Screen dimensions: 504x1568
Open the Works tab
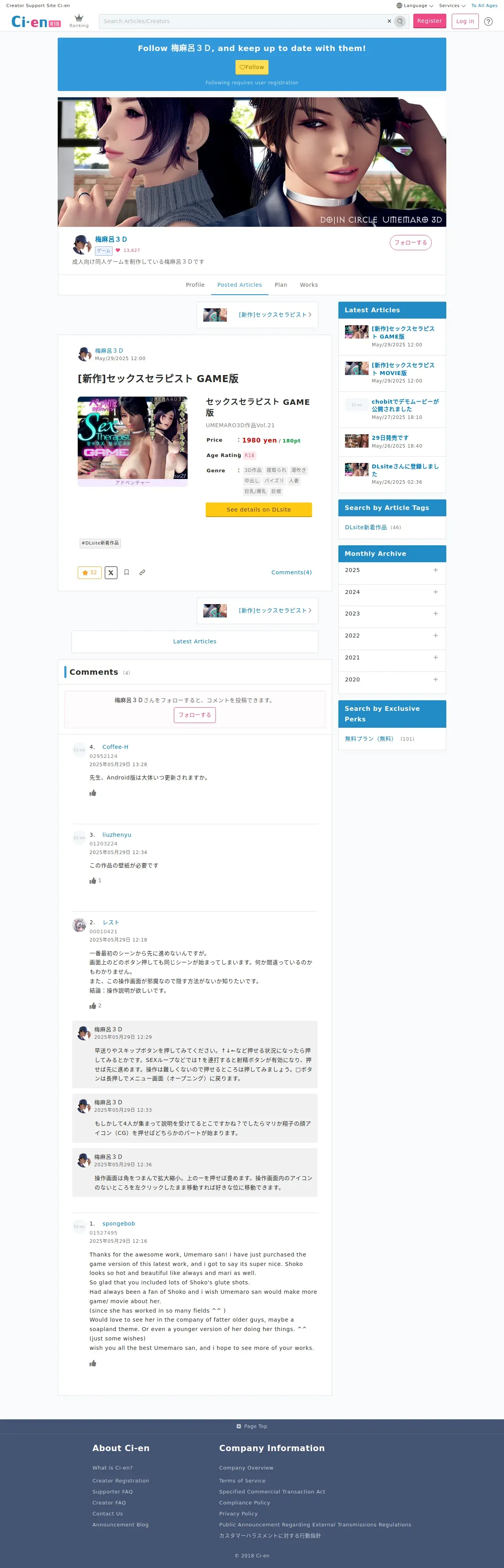click(x=309, y=285)
